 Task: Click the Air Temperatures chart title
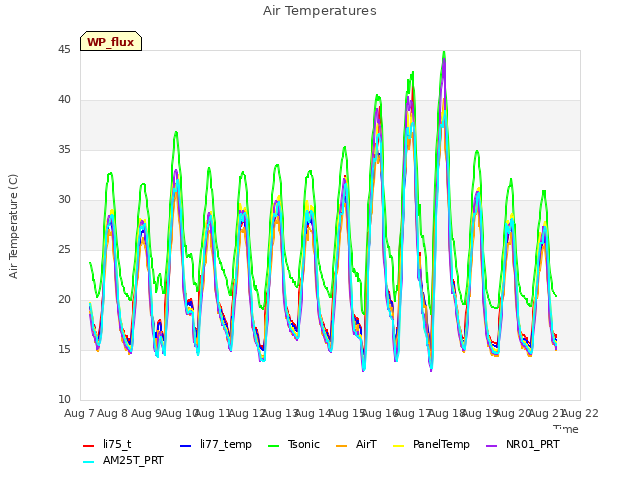320,11
